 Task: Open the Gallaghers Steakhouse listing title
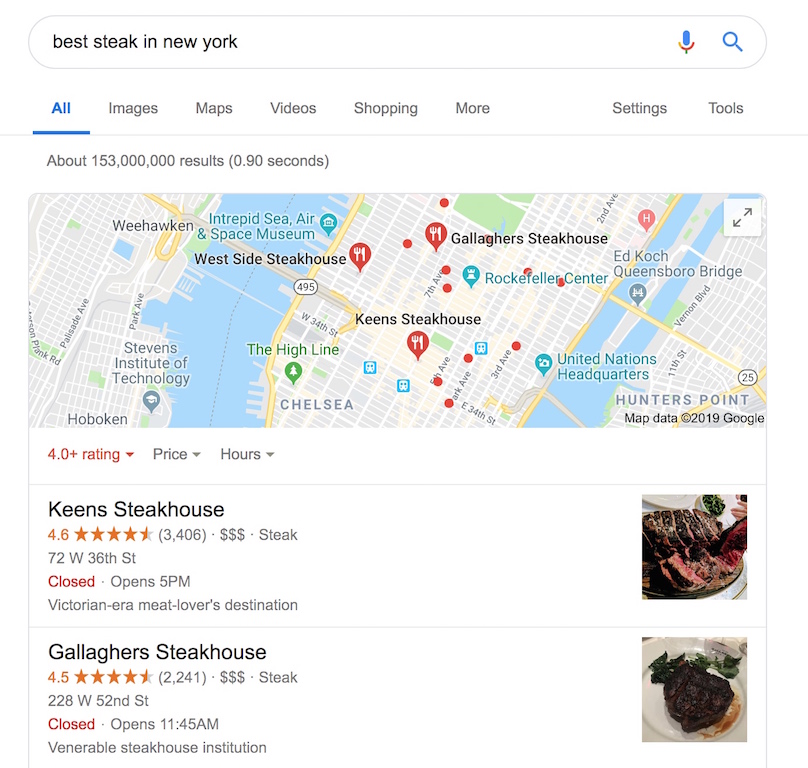(157, 652)
